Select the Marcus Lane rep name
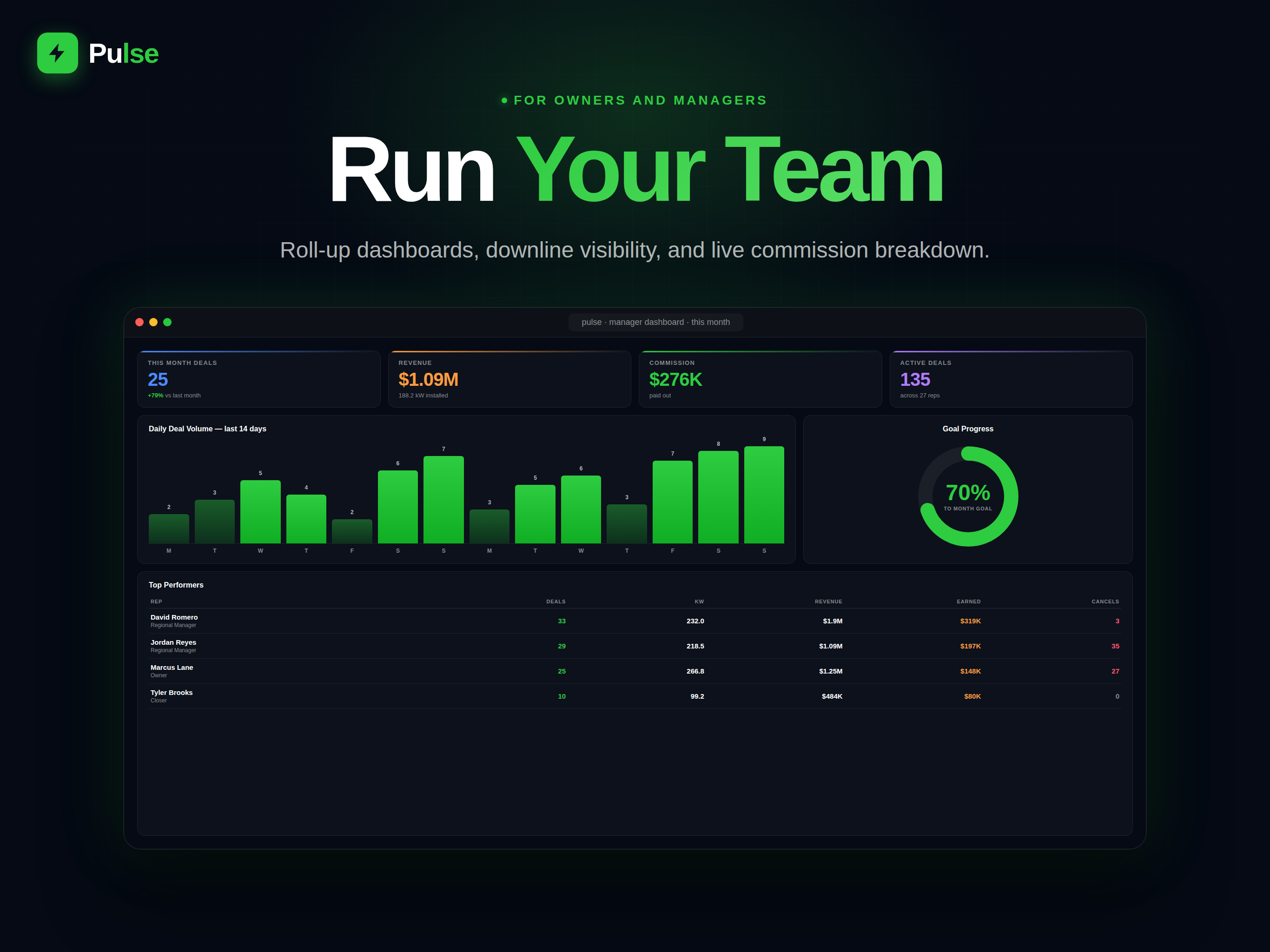 point(172,668)
